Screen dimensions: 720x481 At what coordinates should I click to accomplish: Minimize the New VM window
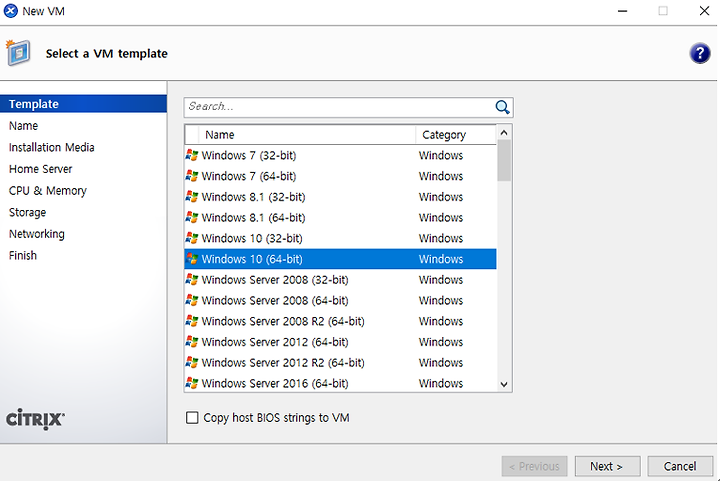(x=622, y=11)
